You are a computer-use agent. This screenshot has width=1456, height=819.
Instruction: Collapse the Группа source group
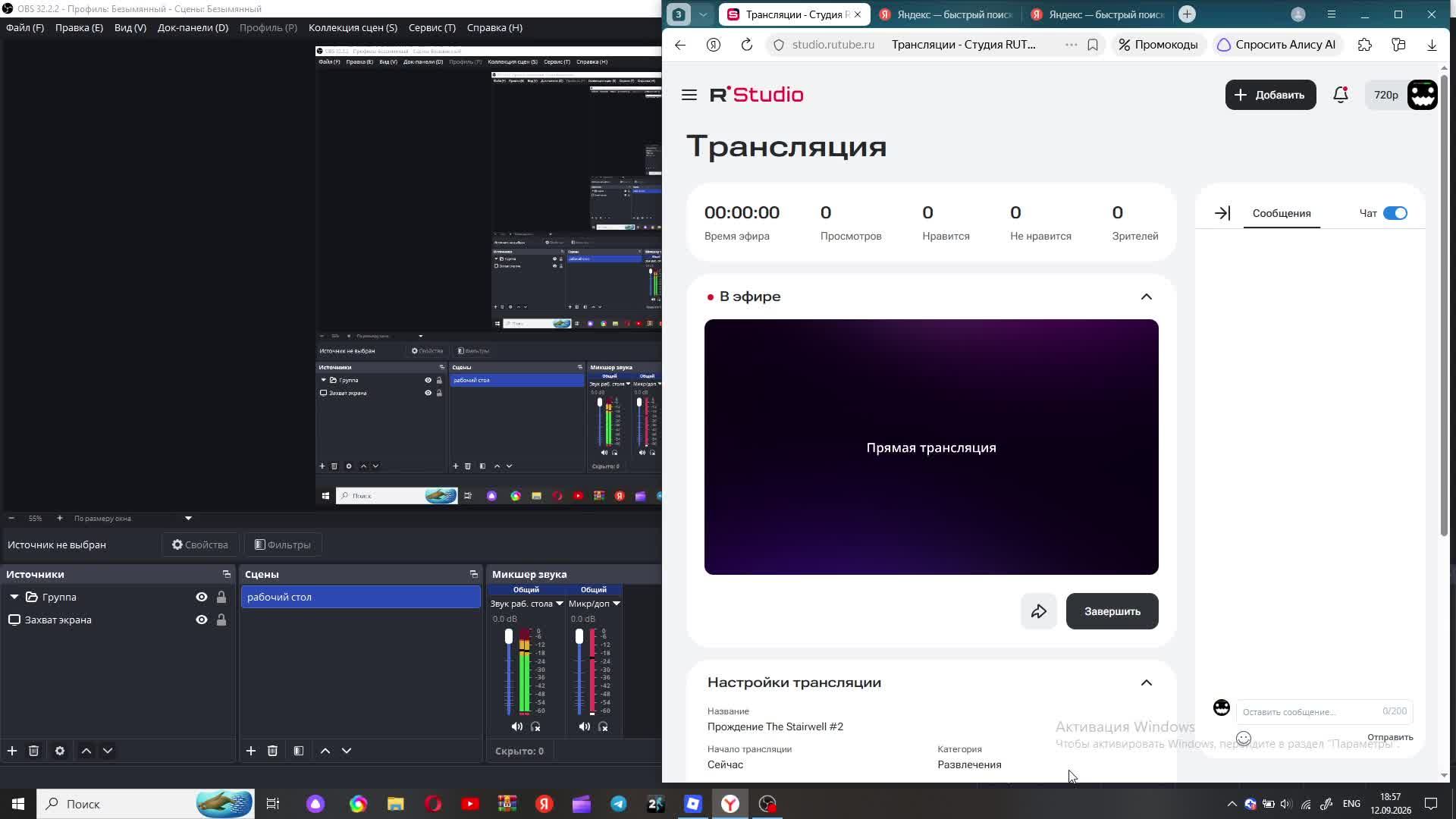14,597
